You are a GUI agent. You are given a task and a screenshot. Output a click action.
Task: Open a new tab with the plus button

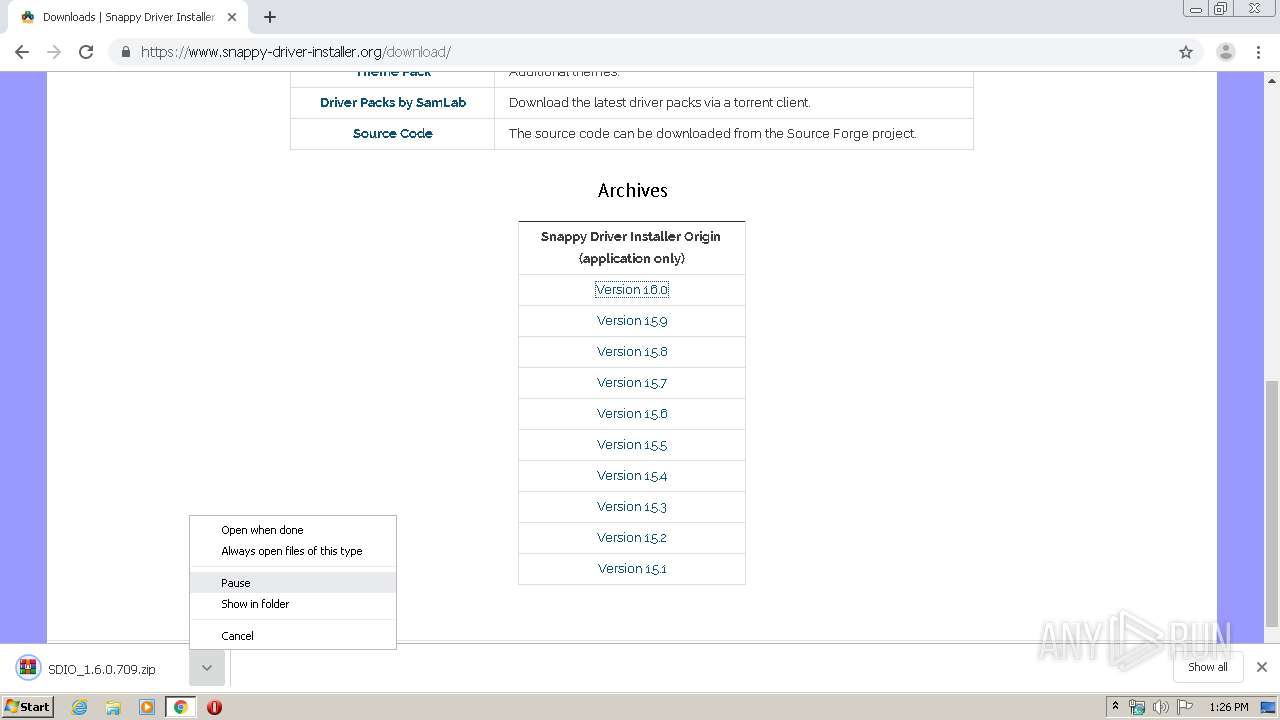pos(270,17)
